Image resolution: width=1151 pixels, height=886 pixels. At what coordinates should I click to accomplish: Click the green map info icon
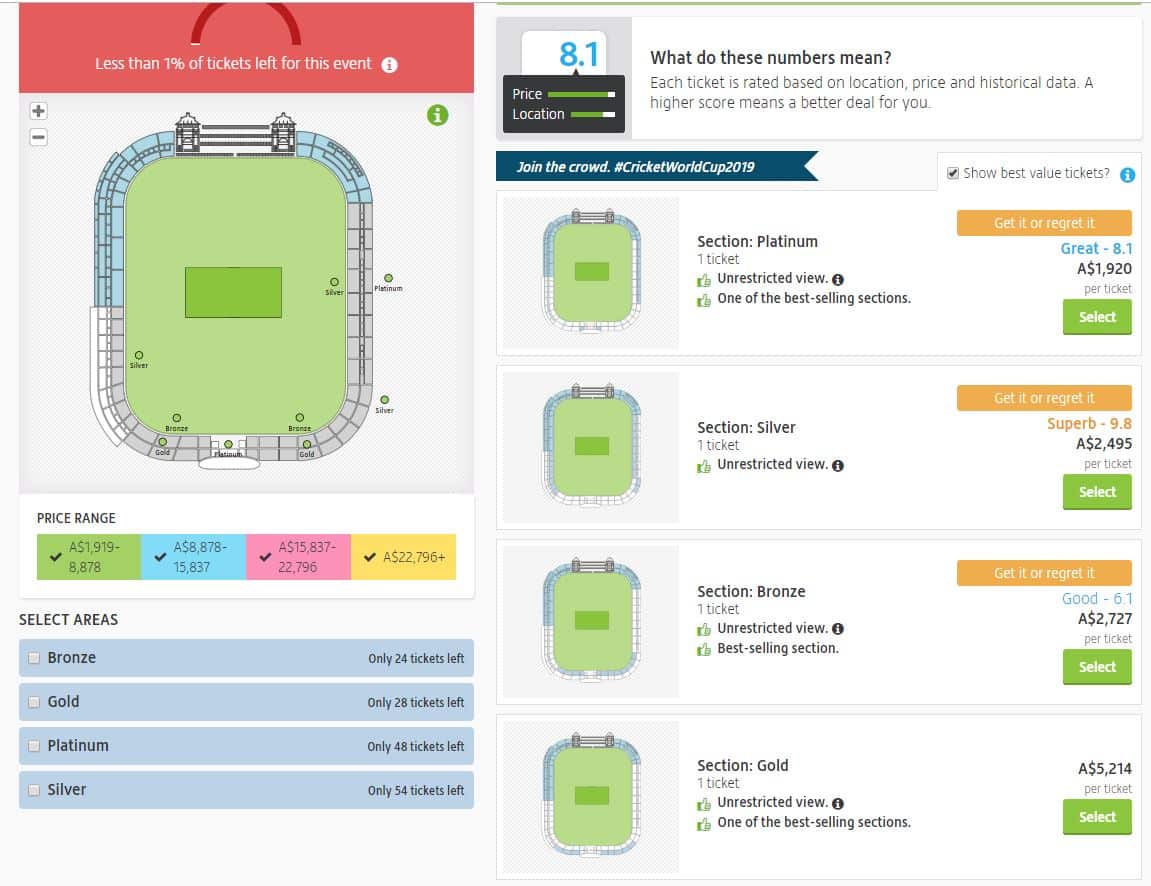pyautogui.click(x=437, y=115)
